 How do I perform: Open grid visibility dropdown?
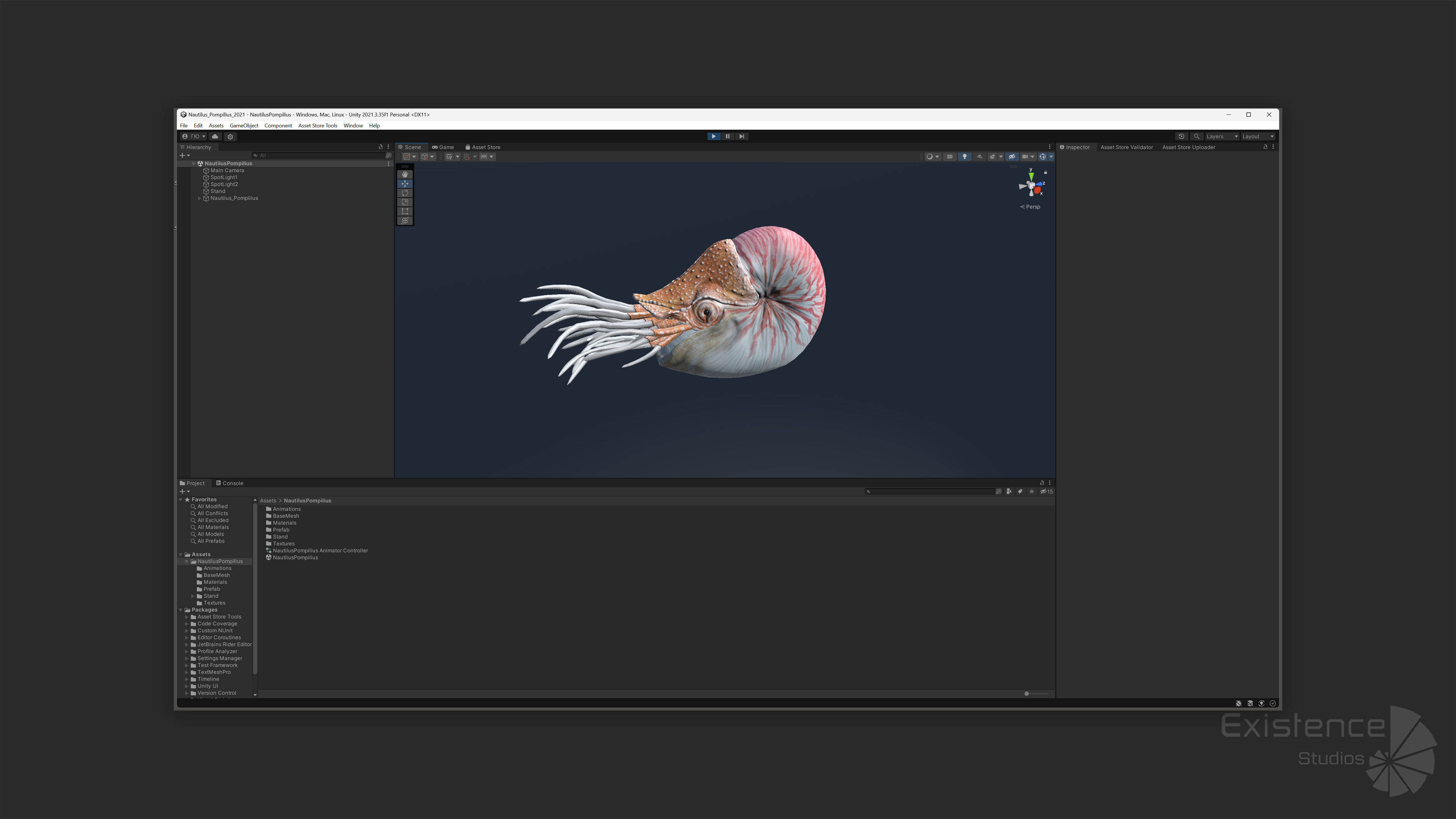click(x=457, y=157)
